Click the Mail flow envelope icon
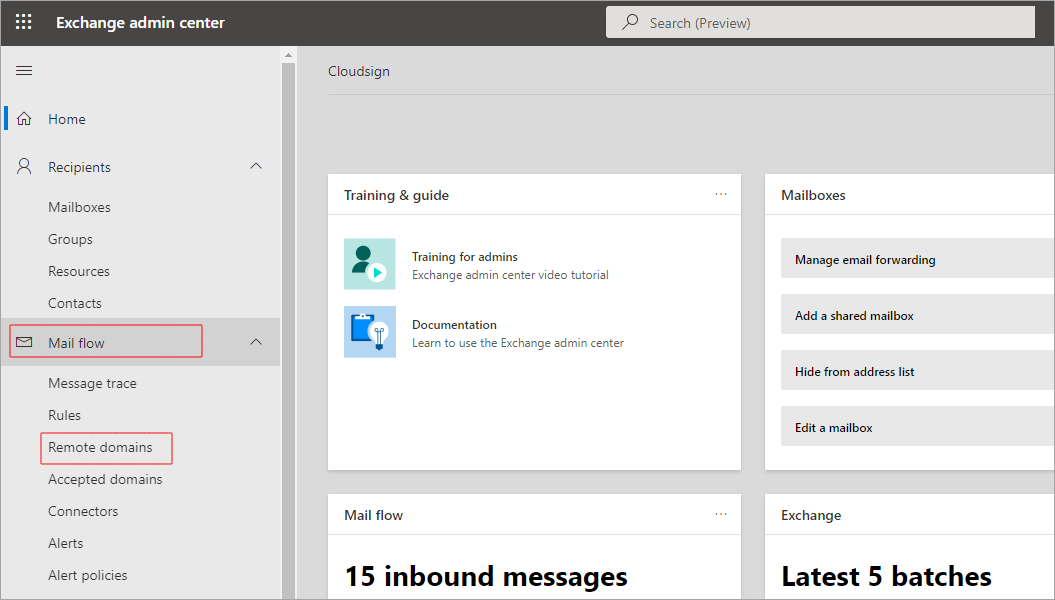This screenshot has width=1055, height=600. [x=25, y=343]
